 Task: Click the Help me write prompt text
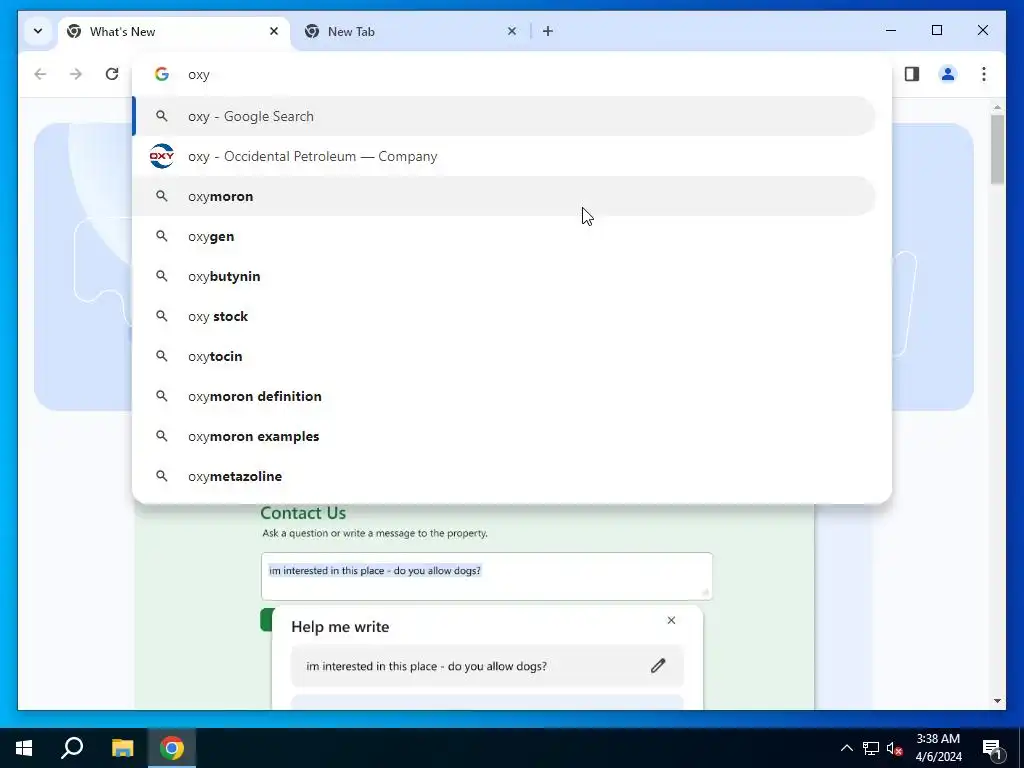point(426,666)
